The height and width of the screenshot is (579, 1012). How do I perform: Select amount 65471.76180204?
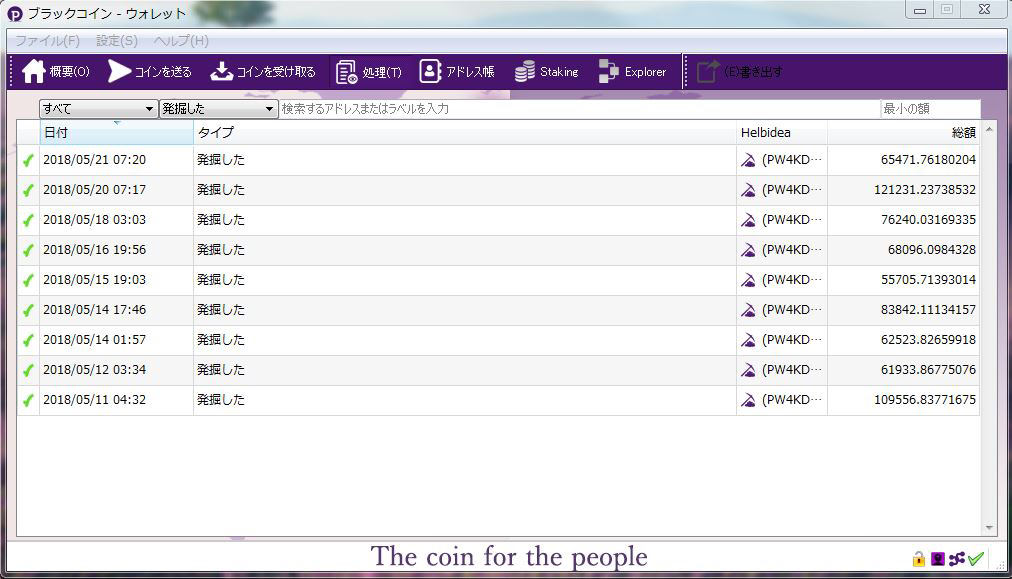click(x=928, y=159)
